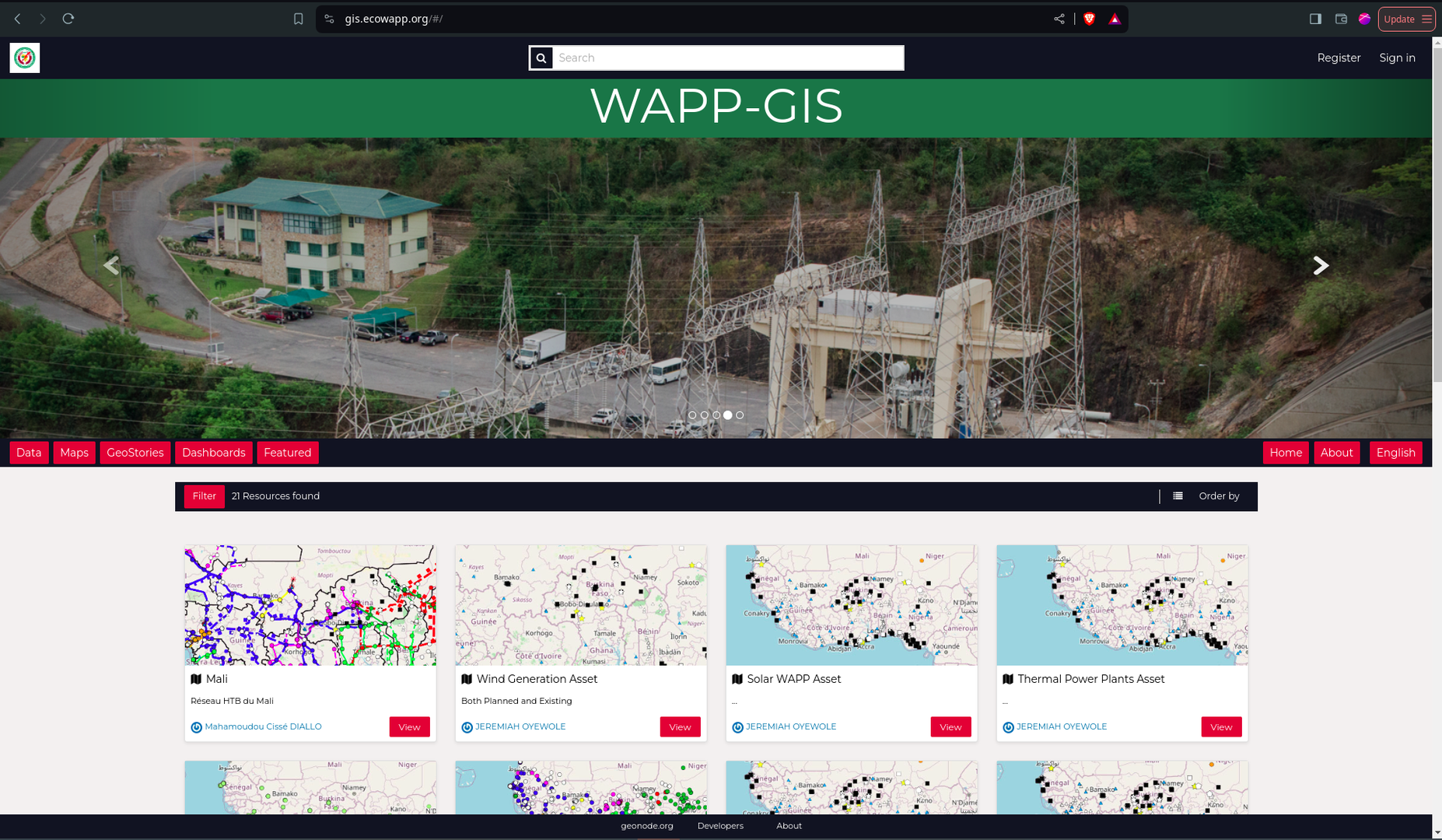Click map icon beside Mali title
Image resolution: width=1442 pixels, height=840 pixels.
pos(196,679)
